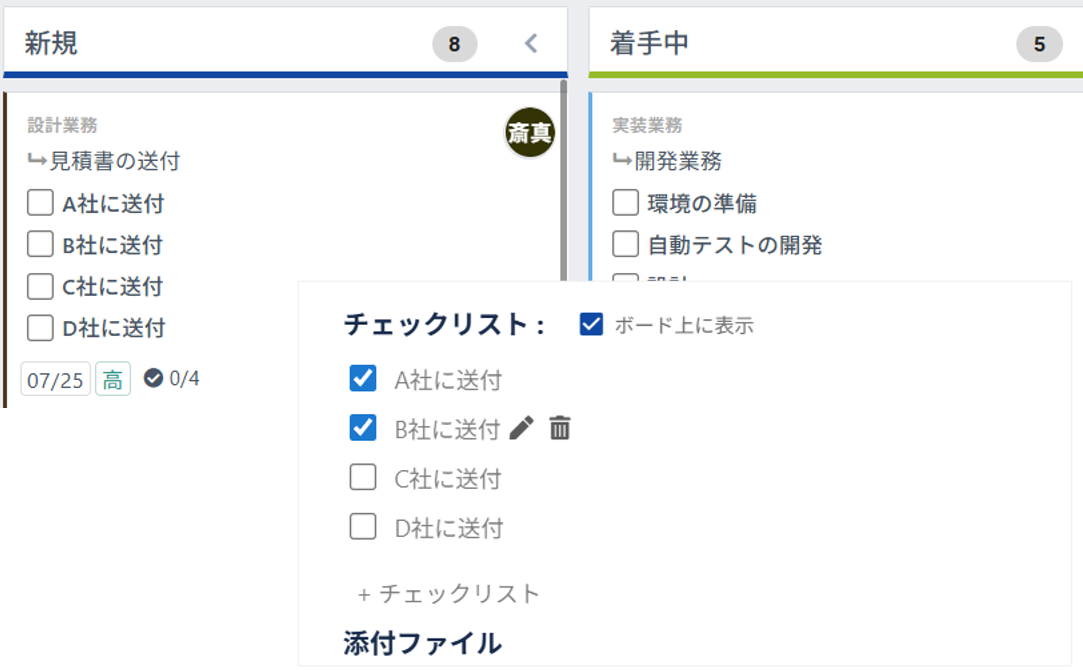This screenshot has width=1083, height=671.
Task: Toggle the ボード上に表示 checkbox
Action: pyautogui.click(x=591, y=324)
